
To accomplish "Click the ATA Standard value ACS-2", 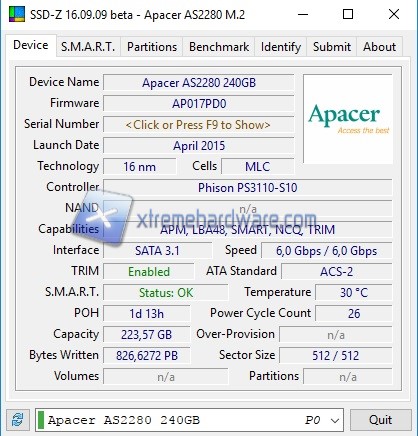I will pyautogui.click(x=337, y=272).
